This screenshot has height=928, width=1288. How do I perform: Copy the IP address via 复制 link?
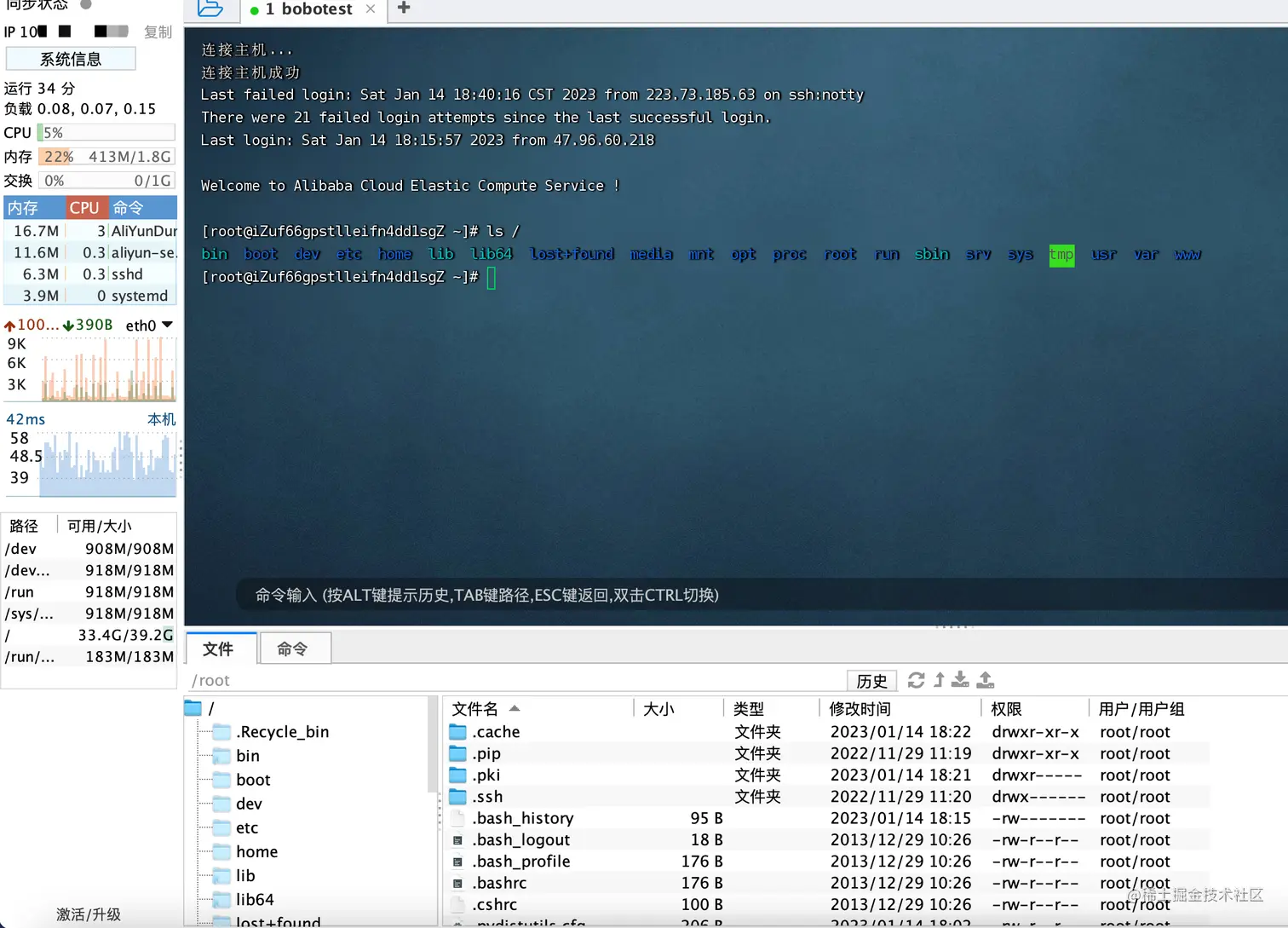point(158,32)
